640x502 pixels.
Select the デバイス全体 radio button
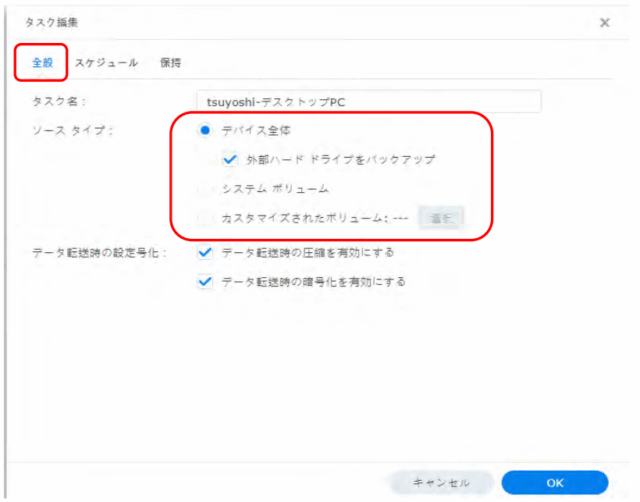pos(205,130)
